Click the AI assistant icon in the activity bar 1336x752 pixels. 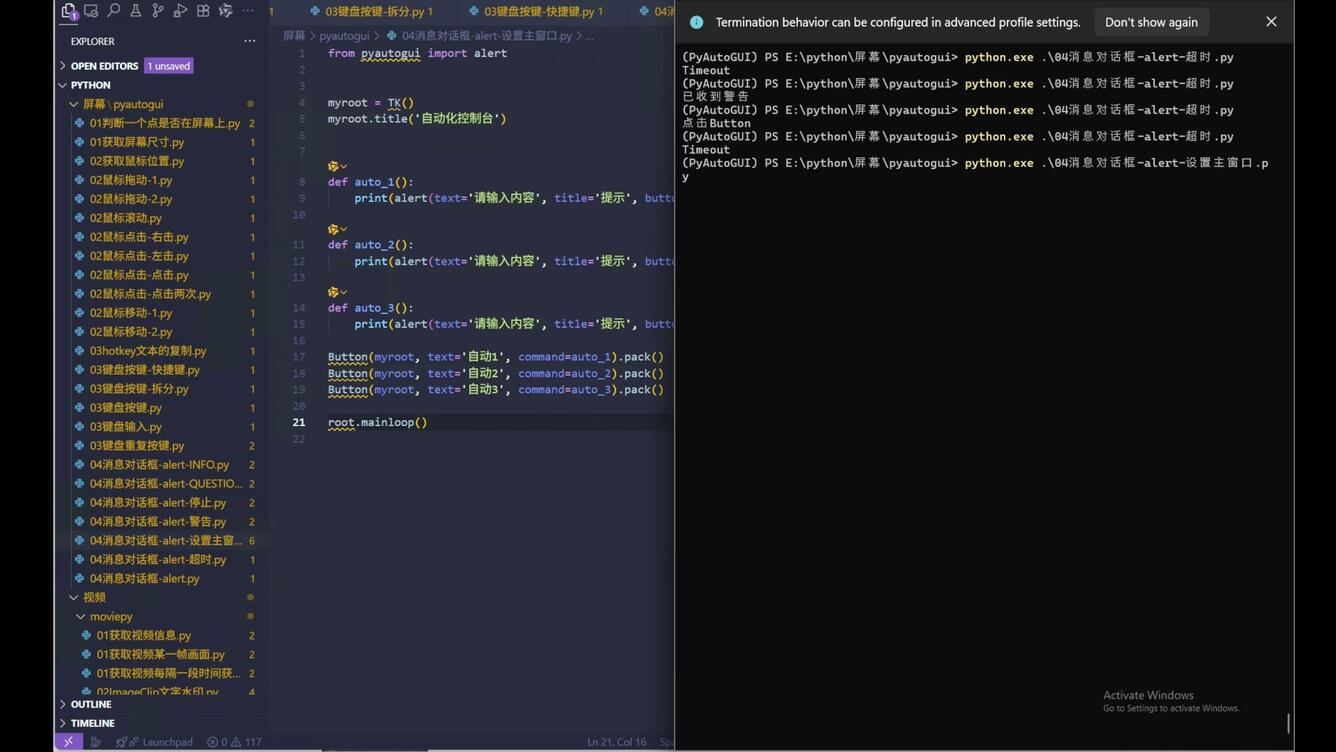point(226,11)
